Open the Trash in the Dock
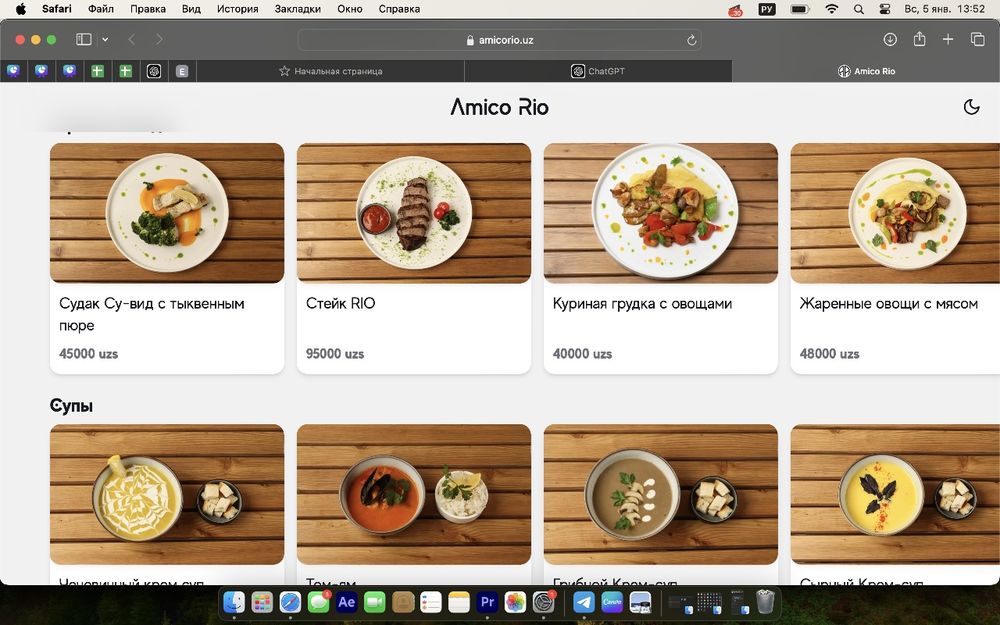 [765, 601]
